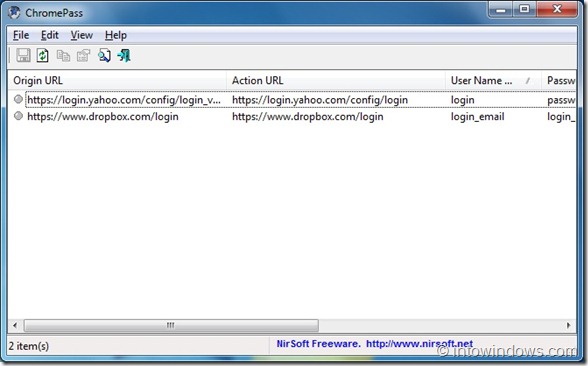Click the partially visible Password column header

tap(559, 80)
